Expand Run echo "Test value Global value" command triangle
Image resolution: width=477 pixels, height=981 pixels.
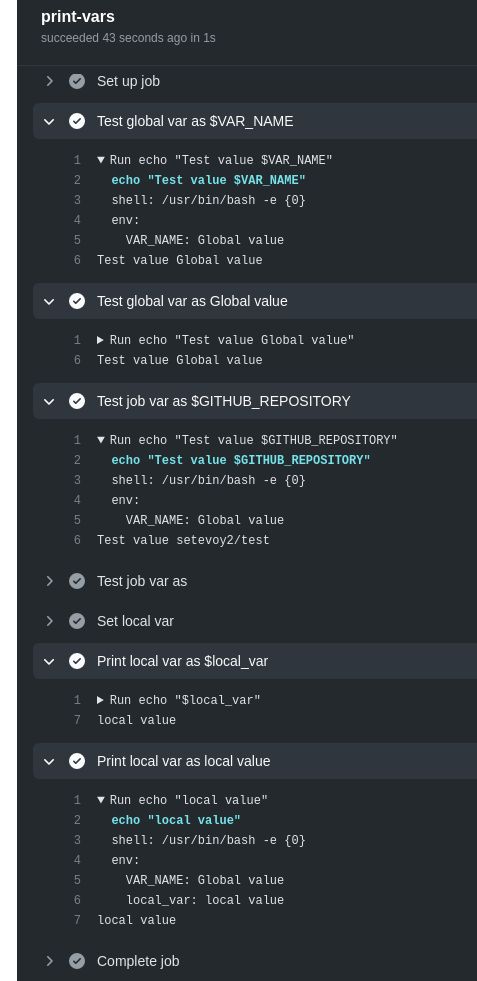coord(100,340)
